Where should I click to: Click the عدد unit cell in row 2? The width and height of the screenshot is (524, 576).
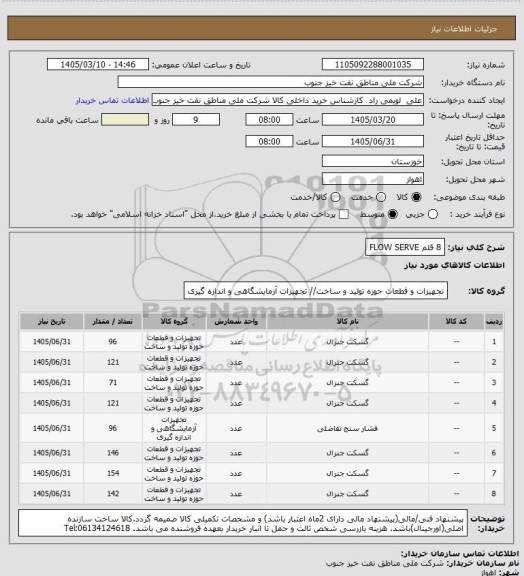[236, 362]
